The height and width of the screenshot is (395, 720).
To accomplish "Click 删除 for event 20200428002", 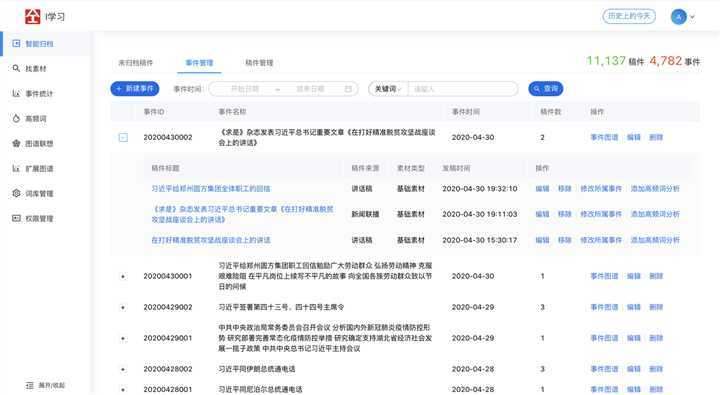I will 656,369.
